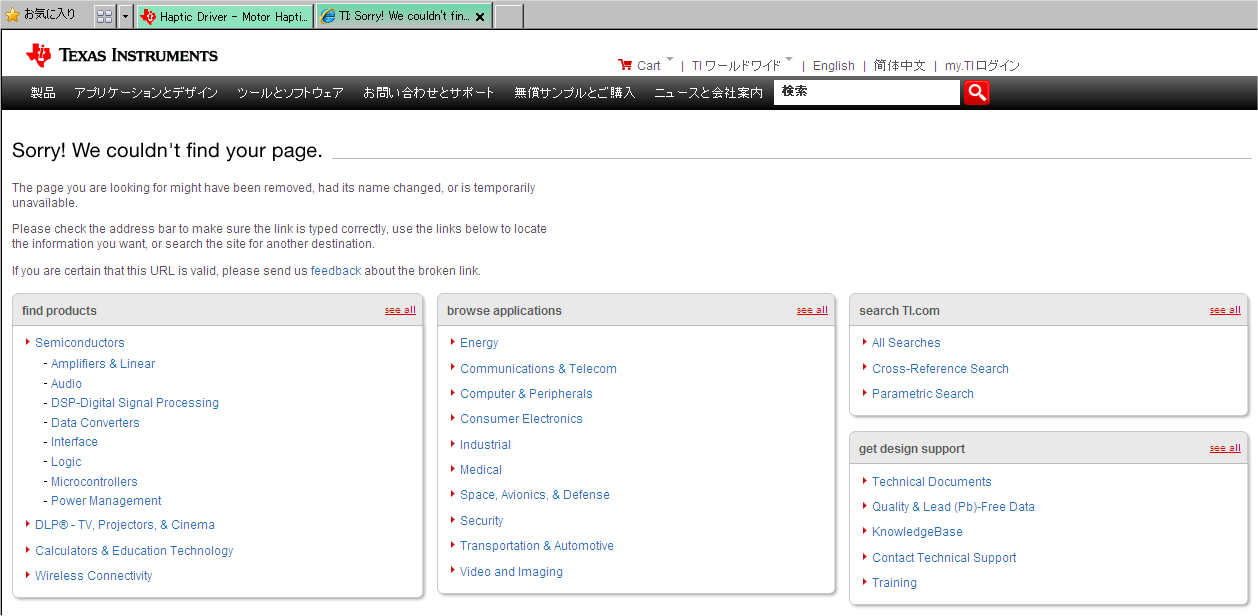Open Parametric Search link
Screen dimensions: 1258x616
pos(923,394)
